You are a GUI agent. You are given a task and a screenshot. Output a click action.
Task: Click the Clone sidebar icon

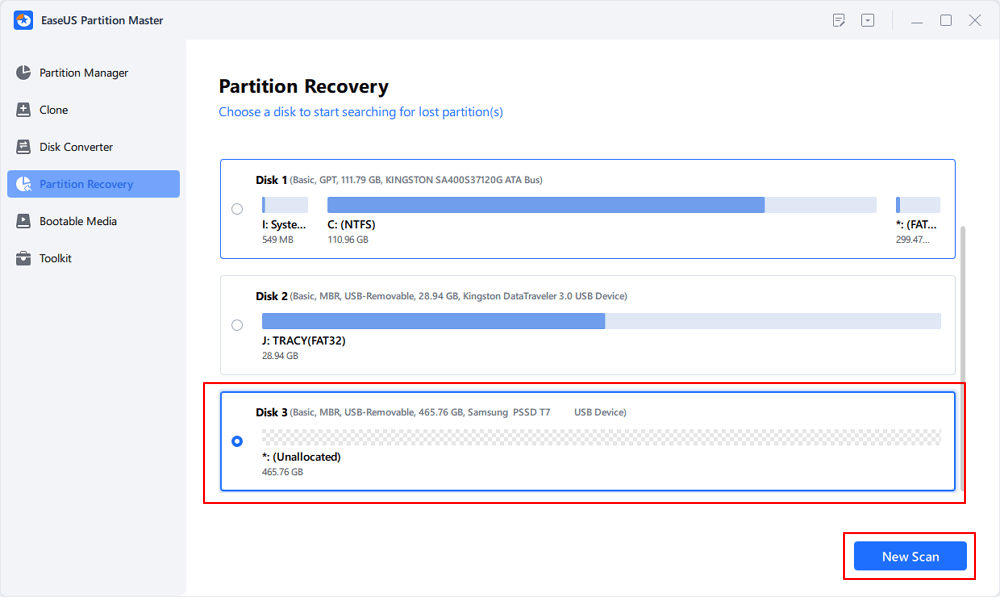pos(23,110)
